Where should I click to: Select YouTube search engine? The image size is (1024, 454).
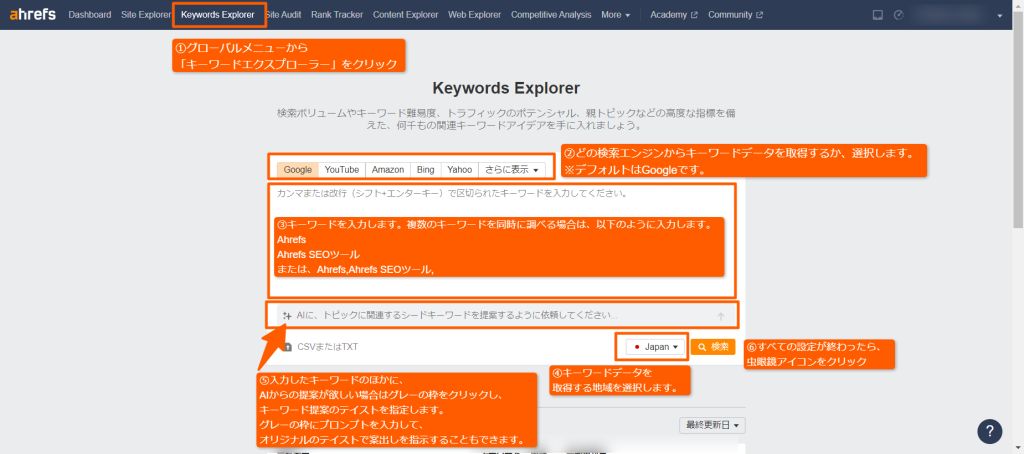pyautogui.click(x=342, y=170)
